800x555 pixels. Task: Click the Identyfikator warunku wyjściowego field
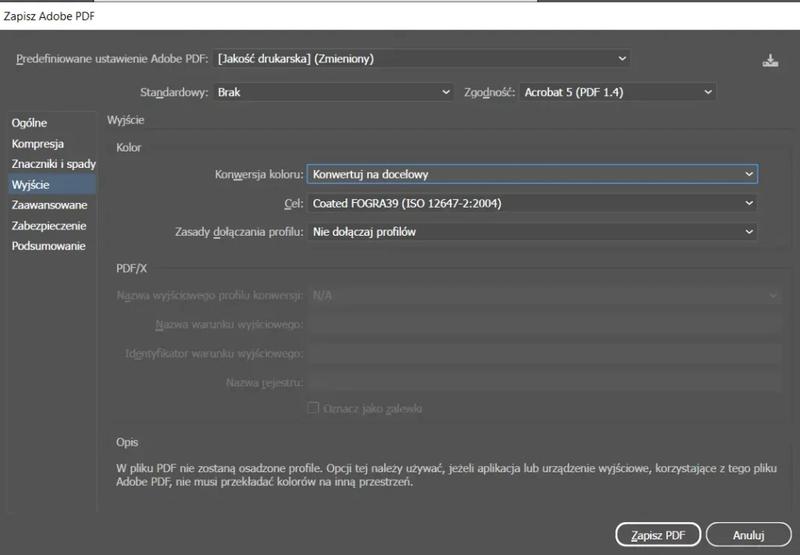pyautogui.click(x=543, y=354)
